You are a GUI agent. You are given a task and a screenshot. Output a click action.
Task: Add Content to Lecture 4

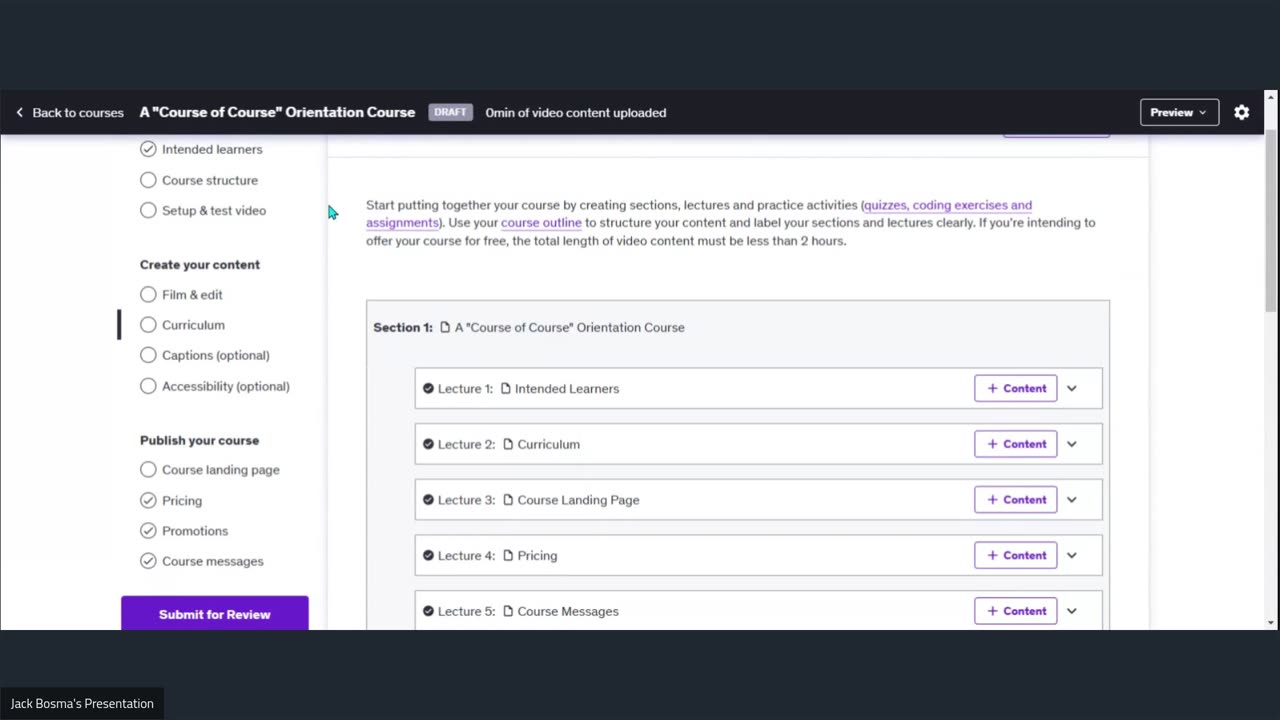pyautogui.click(x=1016, y=556)
